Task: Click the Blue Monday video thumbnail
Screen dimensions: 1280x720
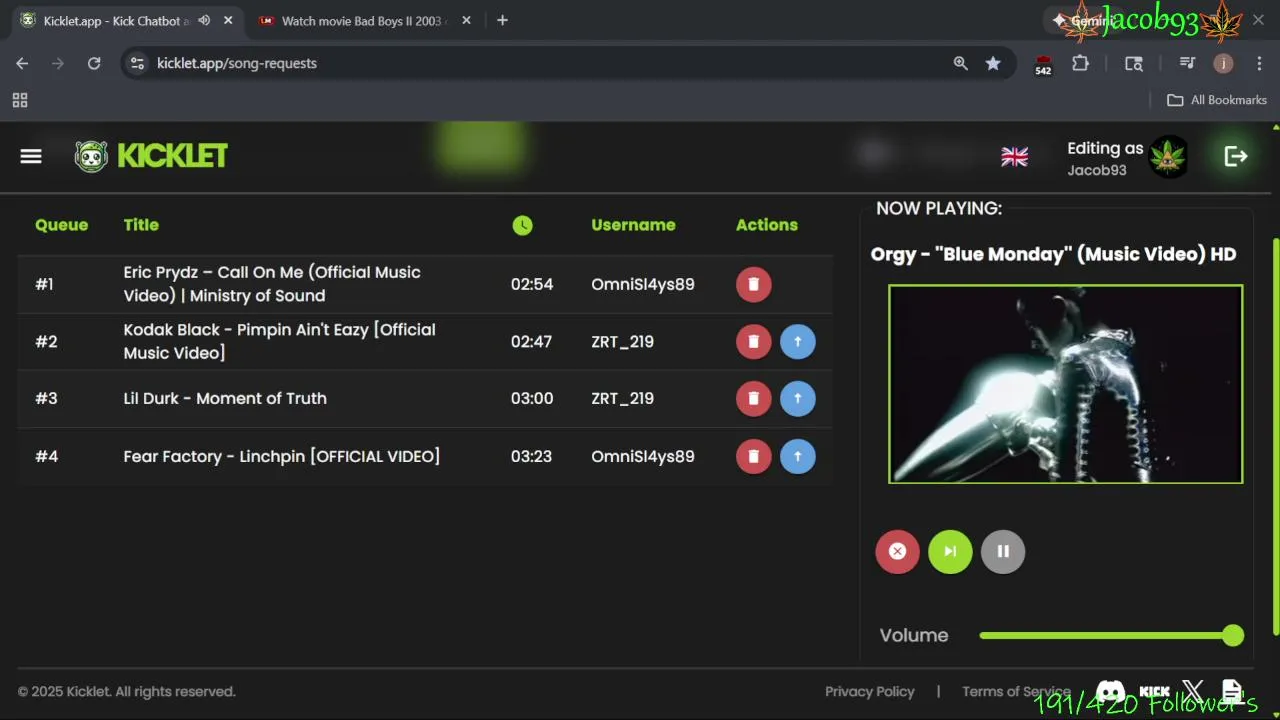Action: (x=1066, y=384)
